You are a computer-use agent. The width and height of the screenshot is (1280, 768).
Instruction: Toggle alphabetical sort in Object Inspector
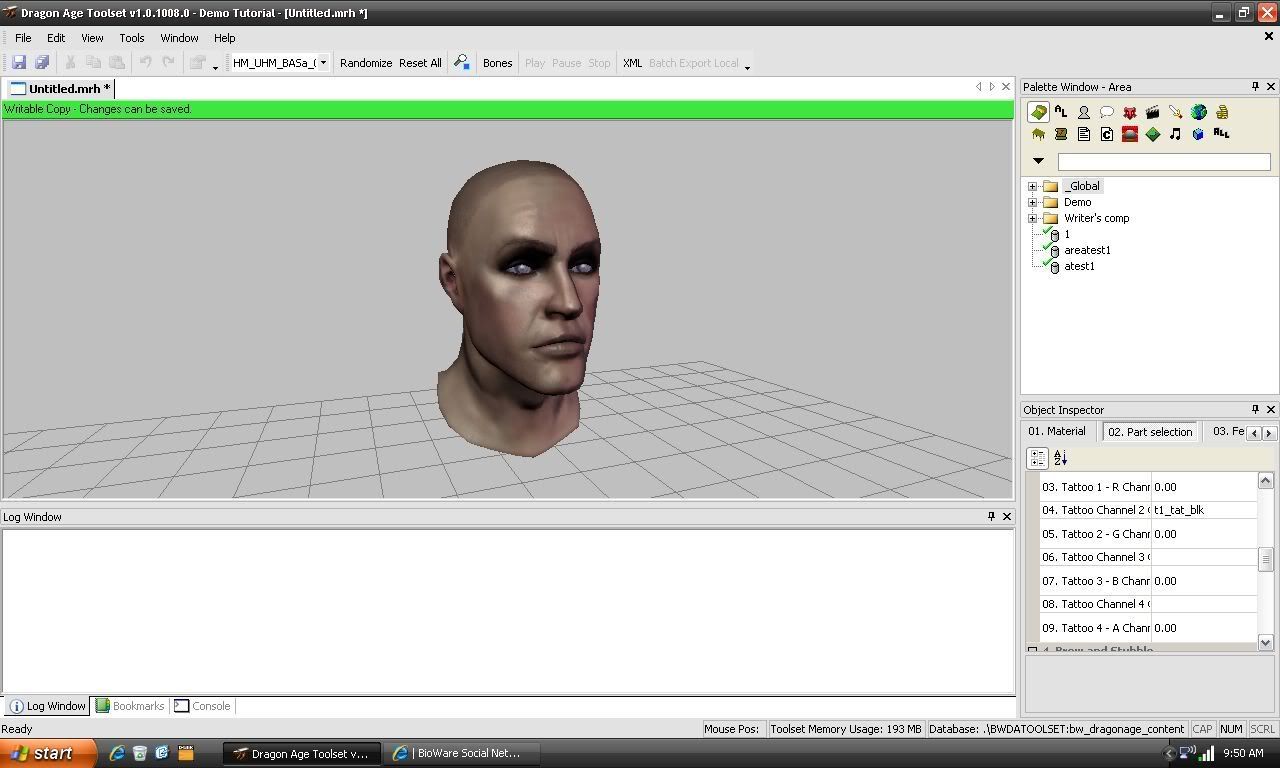click(x=1060, y=458)
